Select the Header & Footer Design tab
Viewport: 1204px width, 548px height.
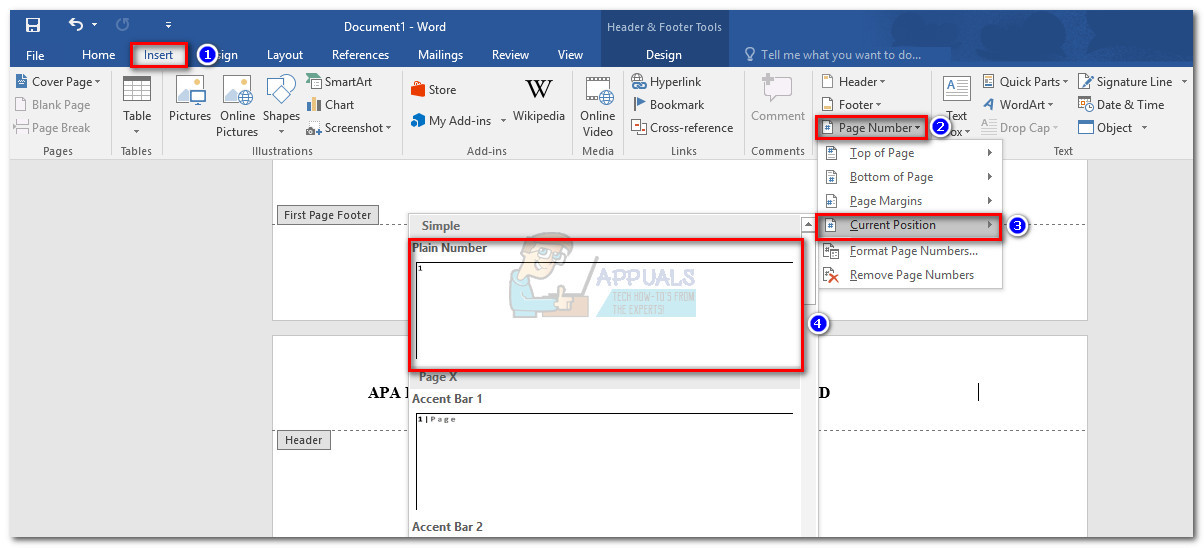[x=664, y=55]
